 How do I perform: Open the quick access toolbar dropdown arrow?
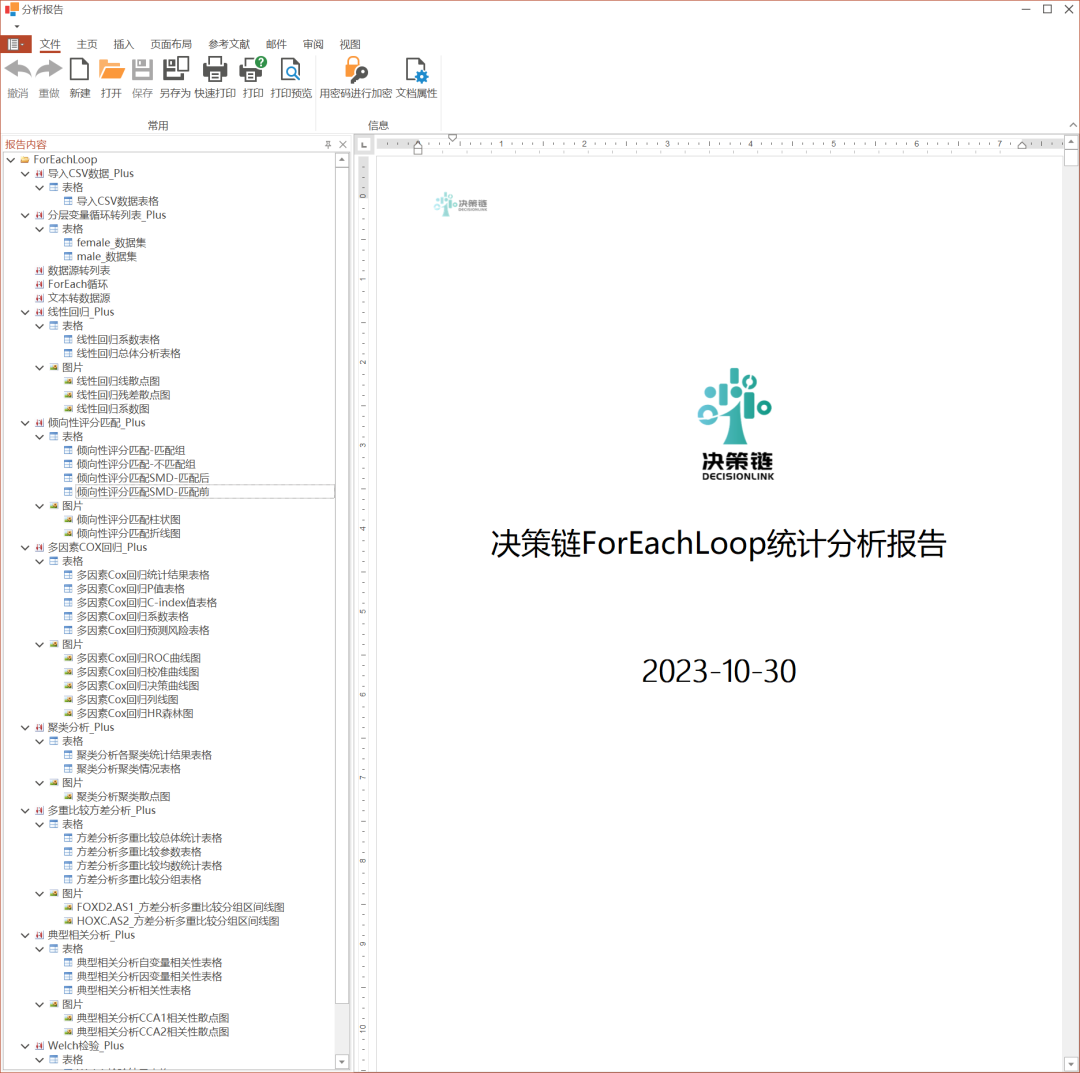(17, 26)
